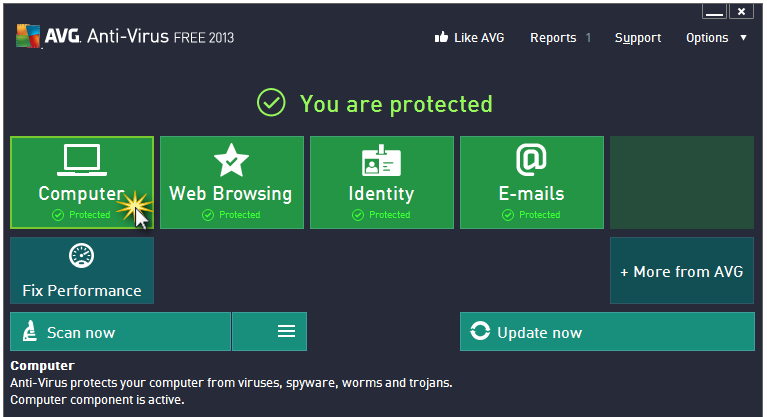Viewport: 767px width, 417px height.
Task: Open the Computer protection tile
Action: 82,183
